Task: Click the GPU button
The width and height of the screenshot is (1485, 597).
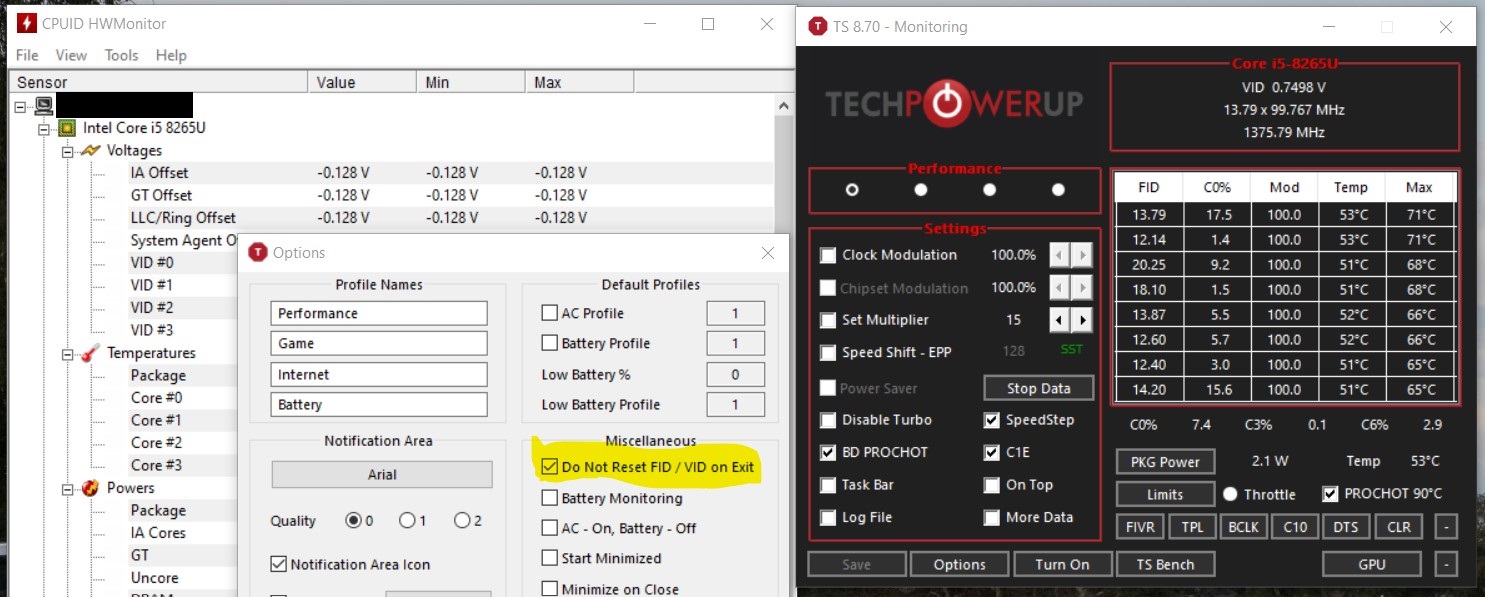Action: (1372, 564)
